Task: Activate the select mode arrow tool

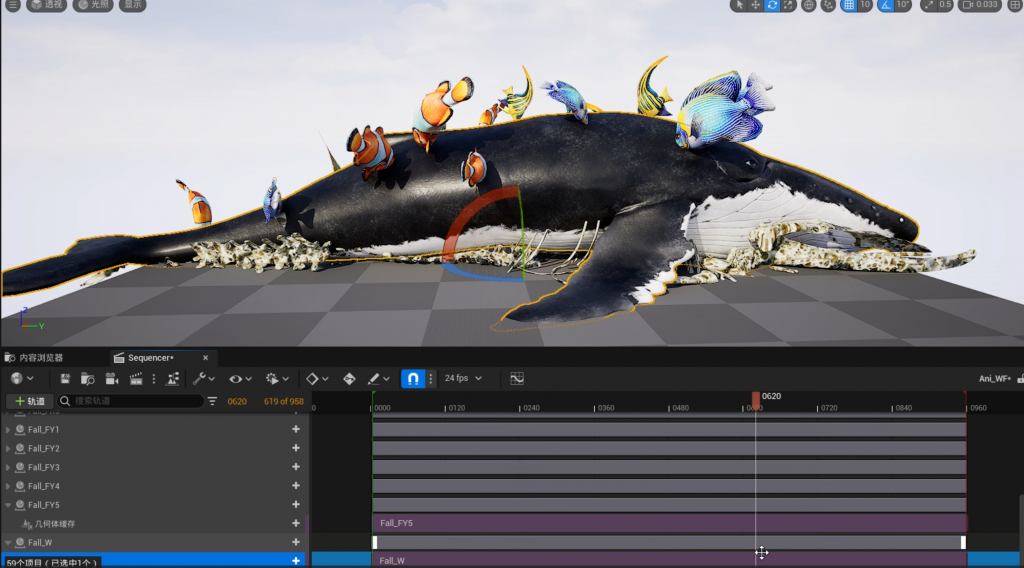Action: pos(739,5)
